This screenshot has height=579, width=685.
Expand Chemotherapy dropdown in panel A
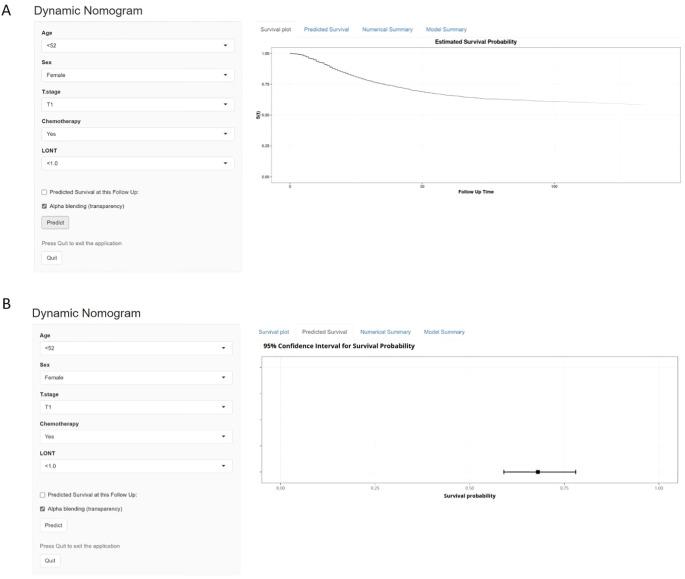coord(137,134)
